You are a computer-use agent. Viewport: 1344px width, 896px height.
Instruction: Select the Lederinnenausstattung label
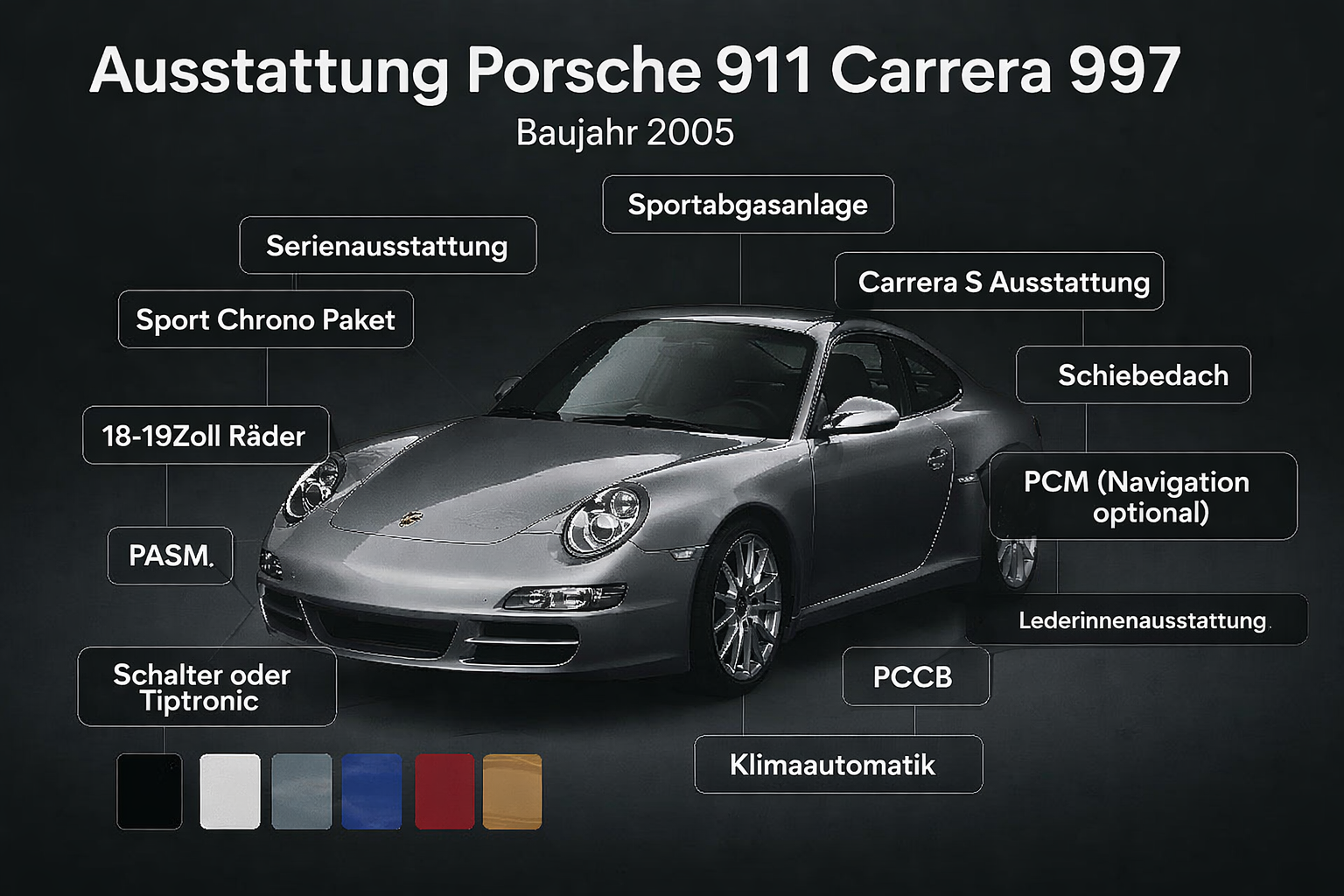click(x=1137, y=620)
